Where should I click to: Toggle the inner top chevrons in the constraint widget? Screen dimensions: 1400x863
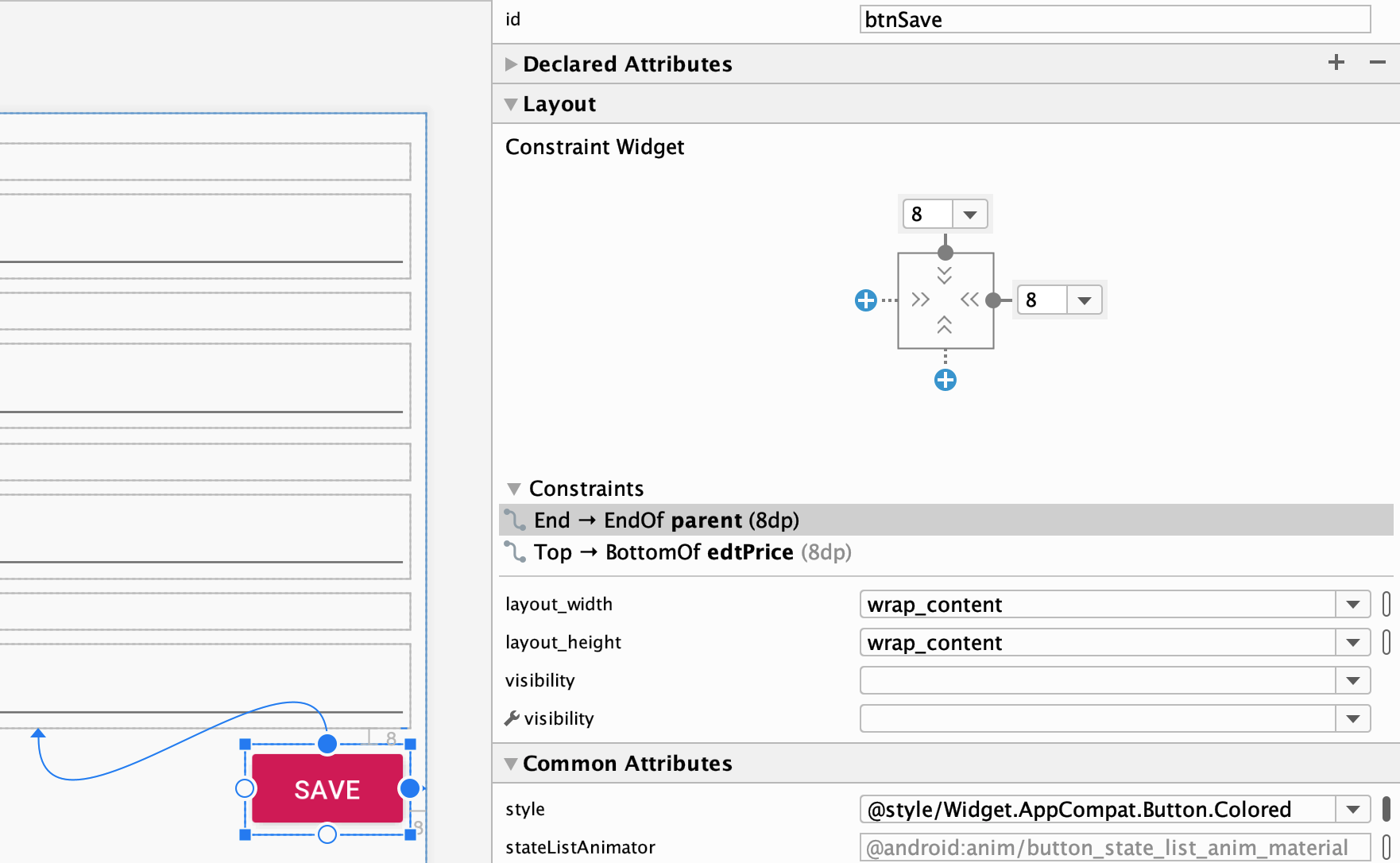(945, 276)
